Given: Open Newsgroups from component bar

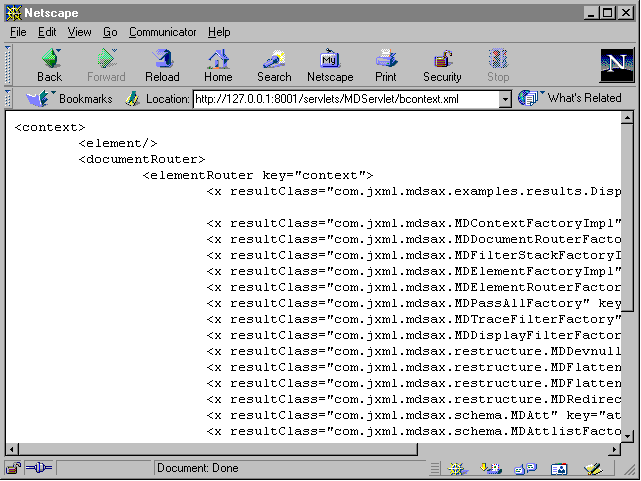Looking at the screenshot, I should tap(525, 468).
